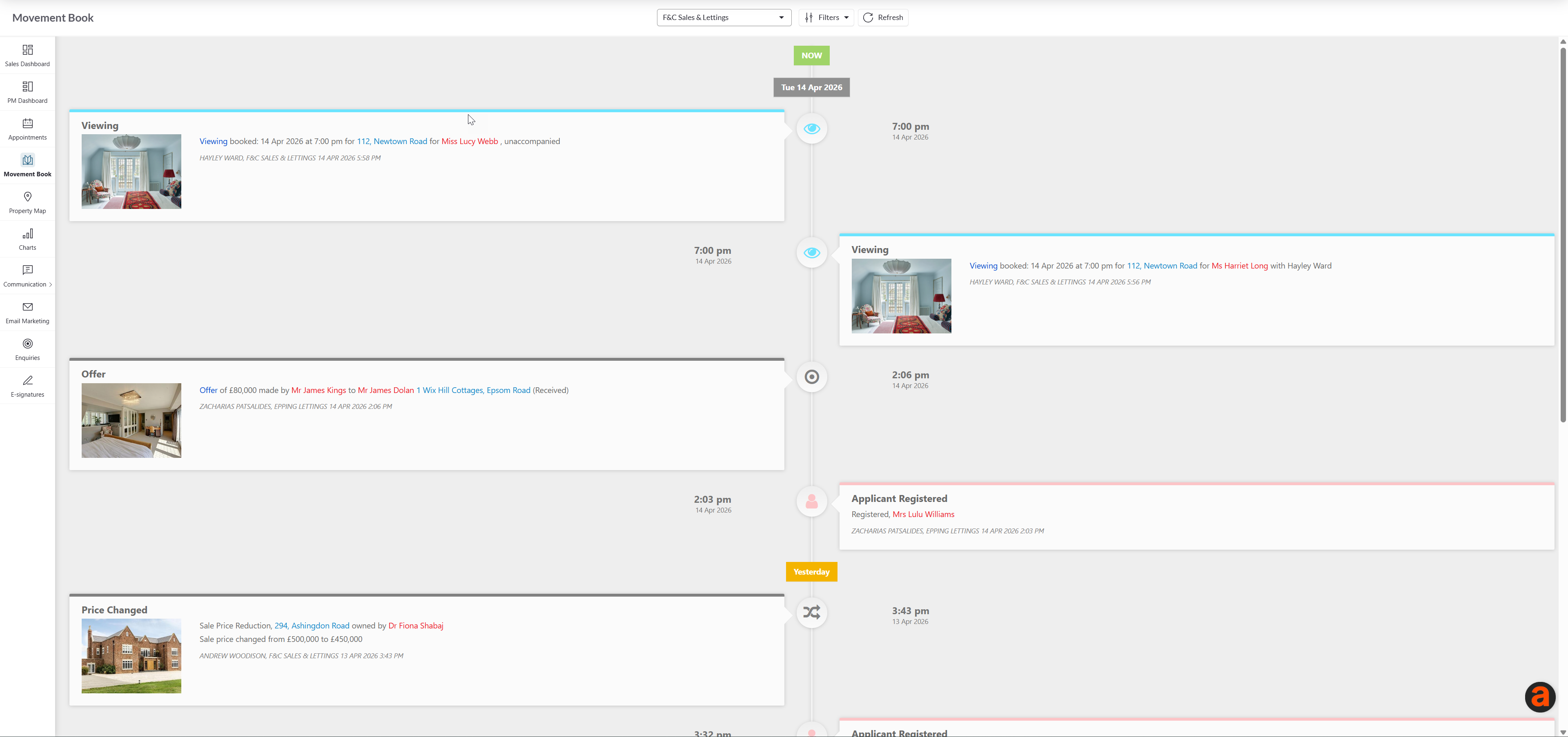Viewport: 1568px width, 737px height.
Task: Open the Sales Dashboard sidebar icon
Action: [27, 50]
